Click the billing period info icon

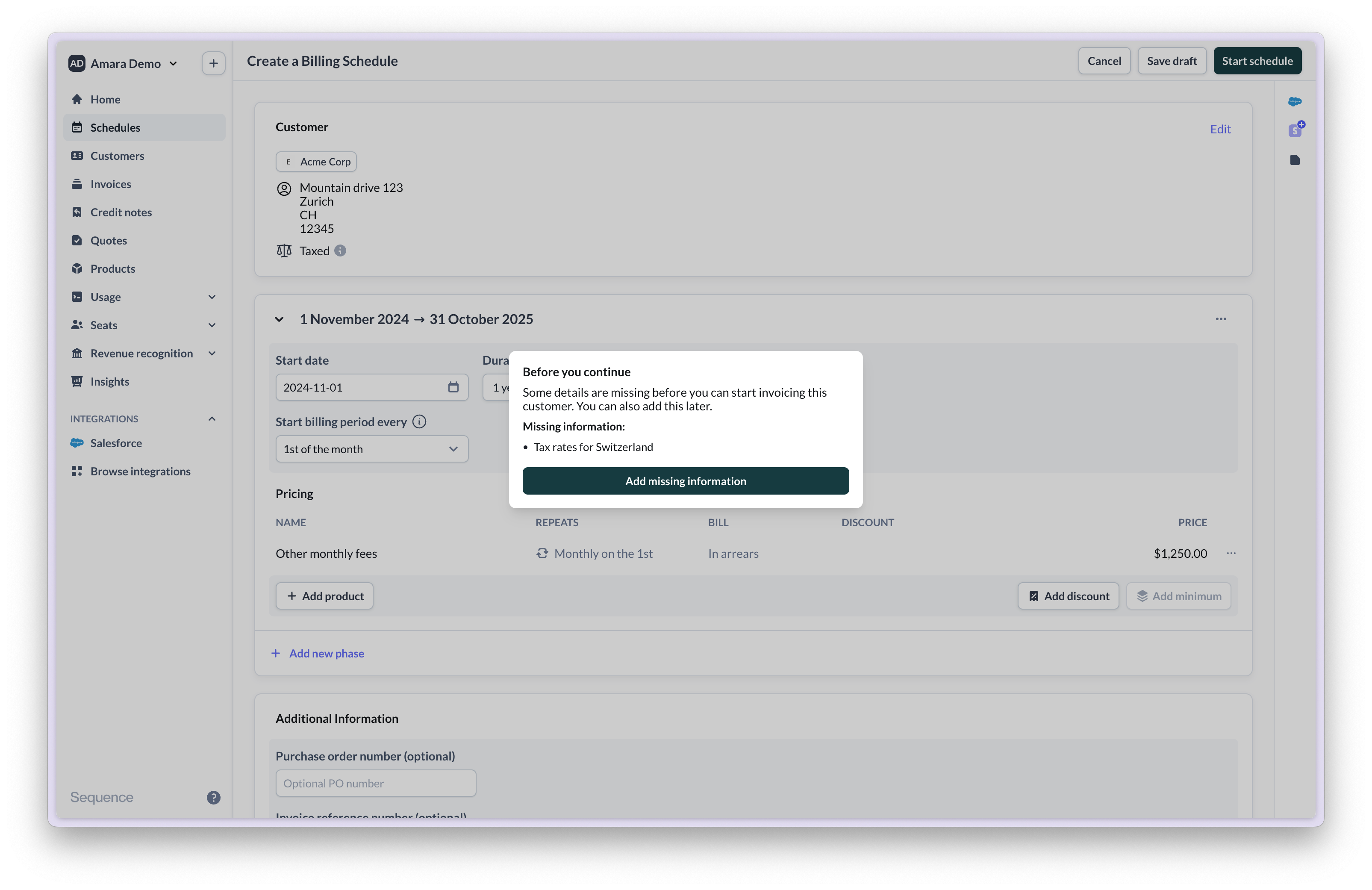[x=420, y=421]
